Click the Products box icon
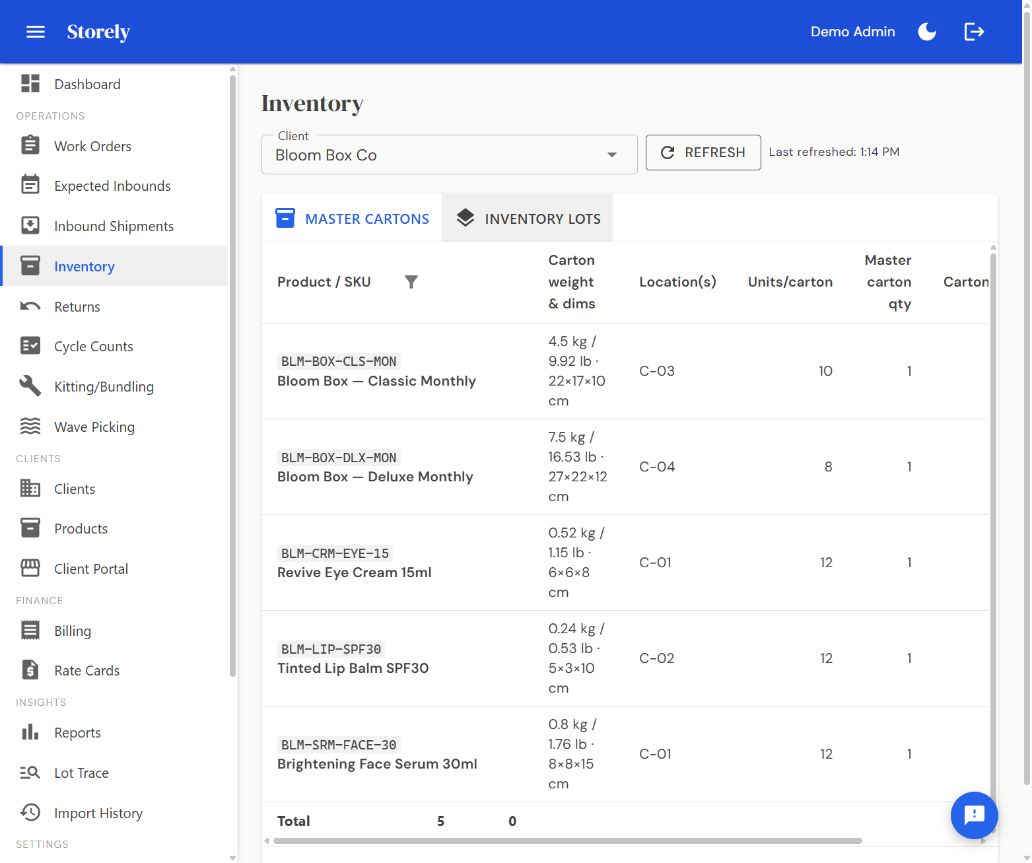The image size is (1032, 863). pyautogui.click(x=30, y=528)
